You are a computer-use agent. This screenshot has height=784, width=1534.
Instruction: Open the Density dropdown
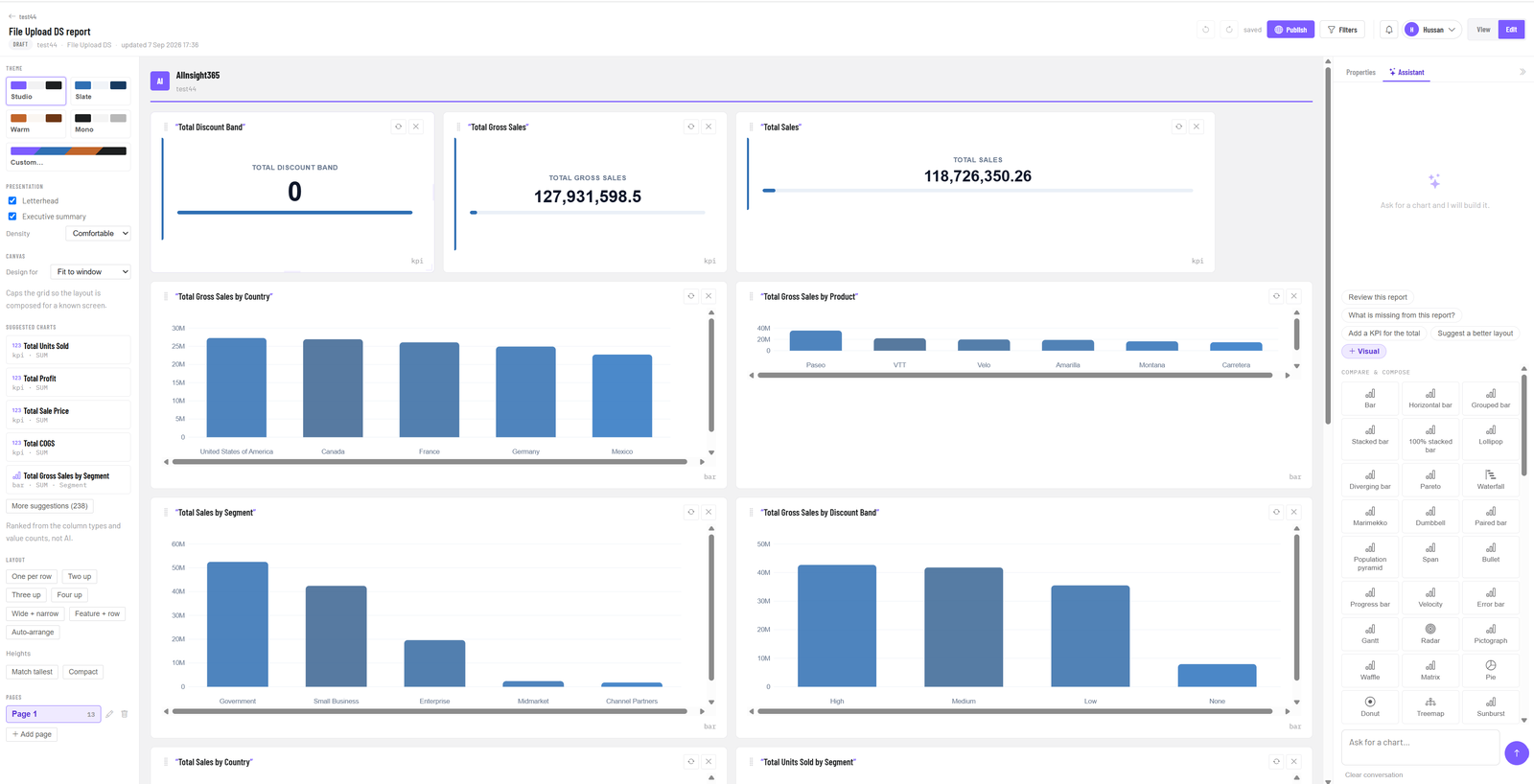coord(99,234)
